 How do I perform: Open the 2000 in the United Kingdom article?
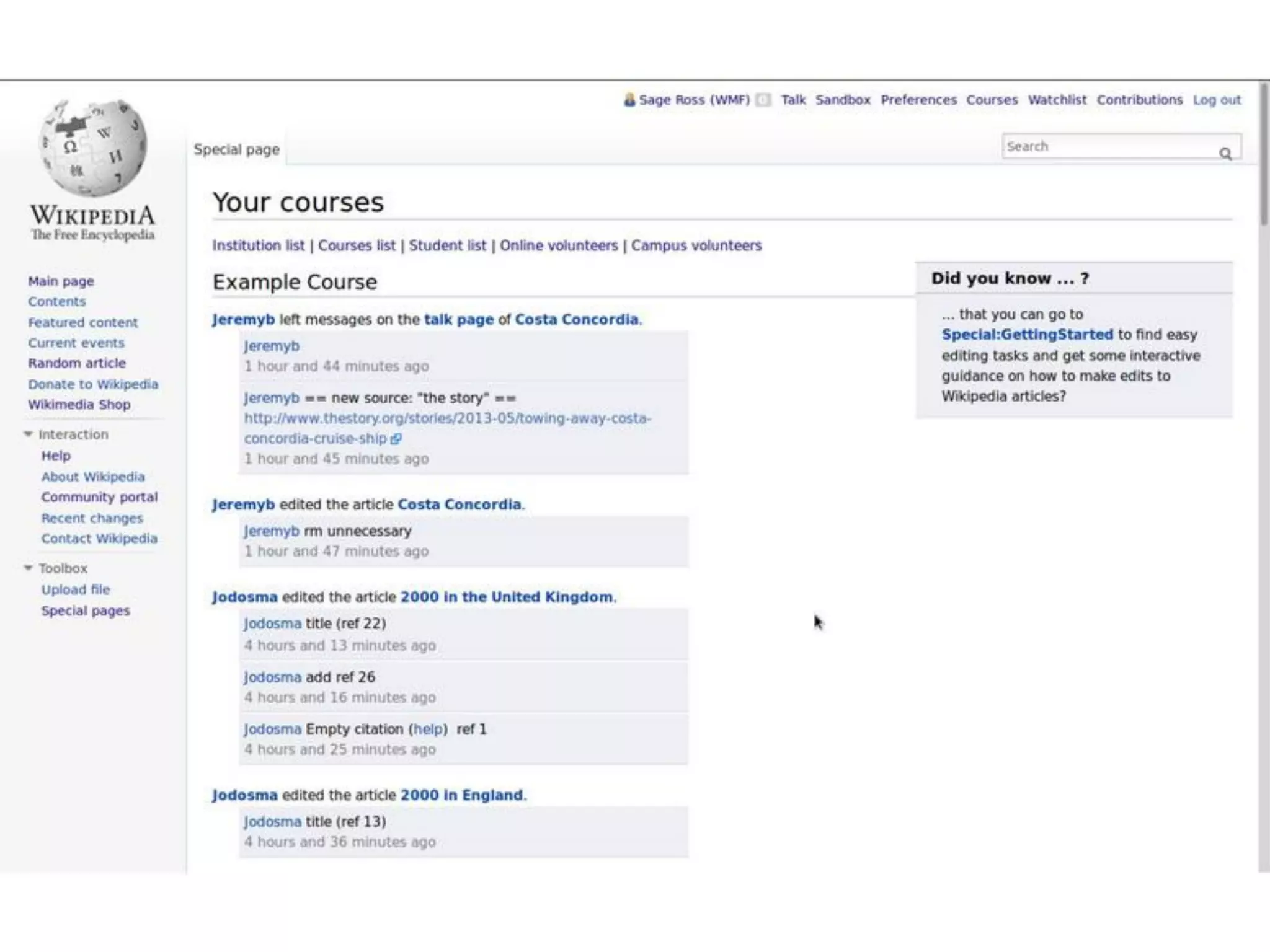point(506,597)
